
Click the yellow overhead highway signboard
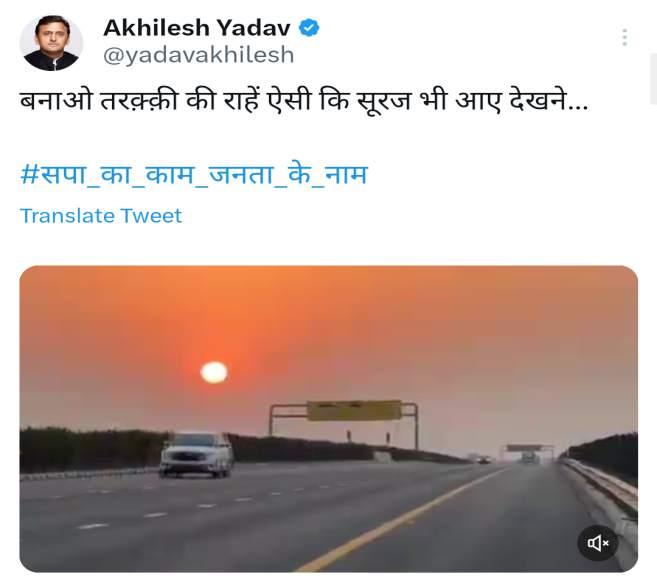354,410
